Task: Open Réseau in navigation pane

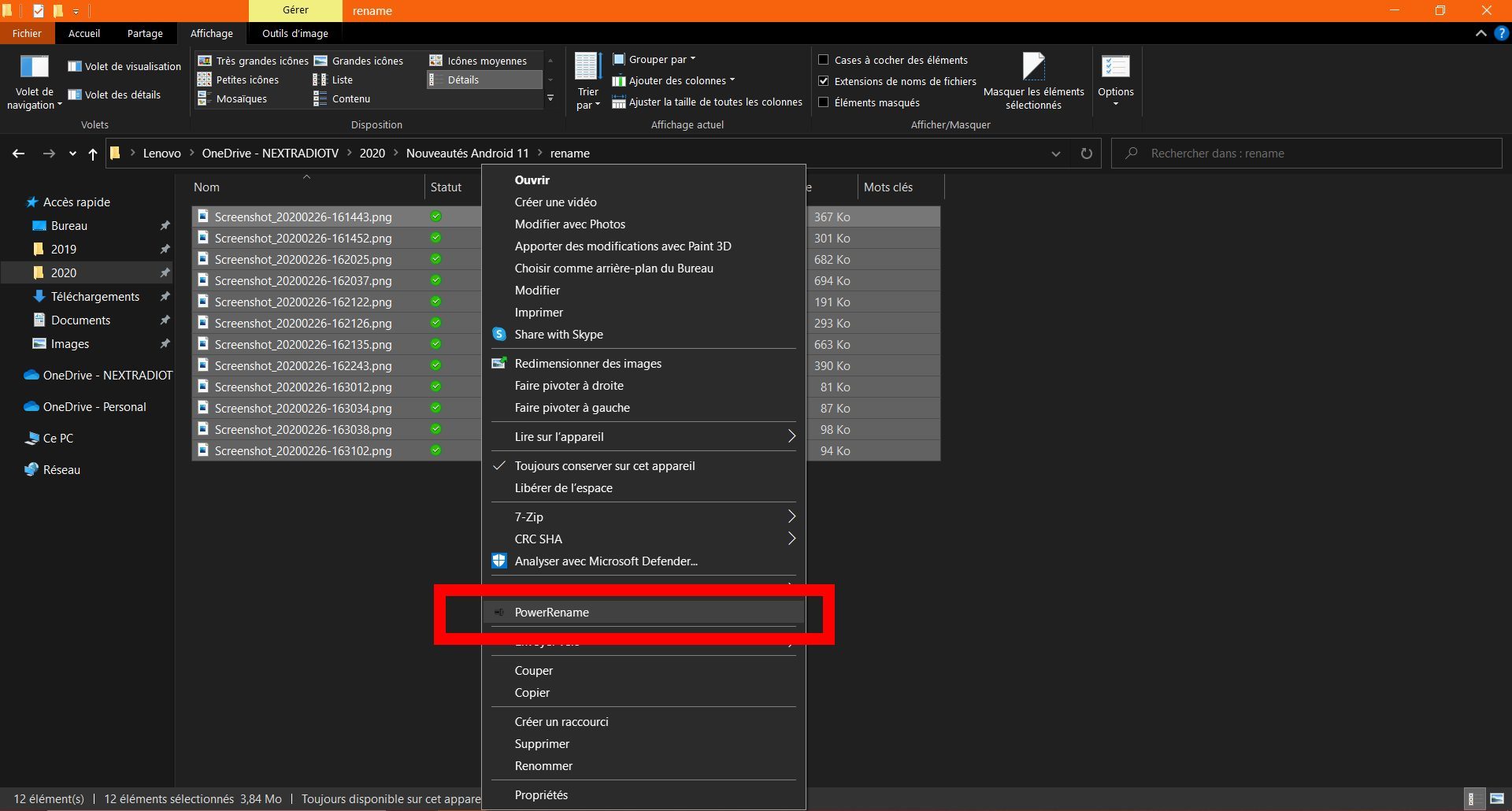Action: (x=53, y=469)
